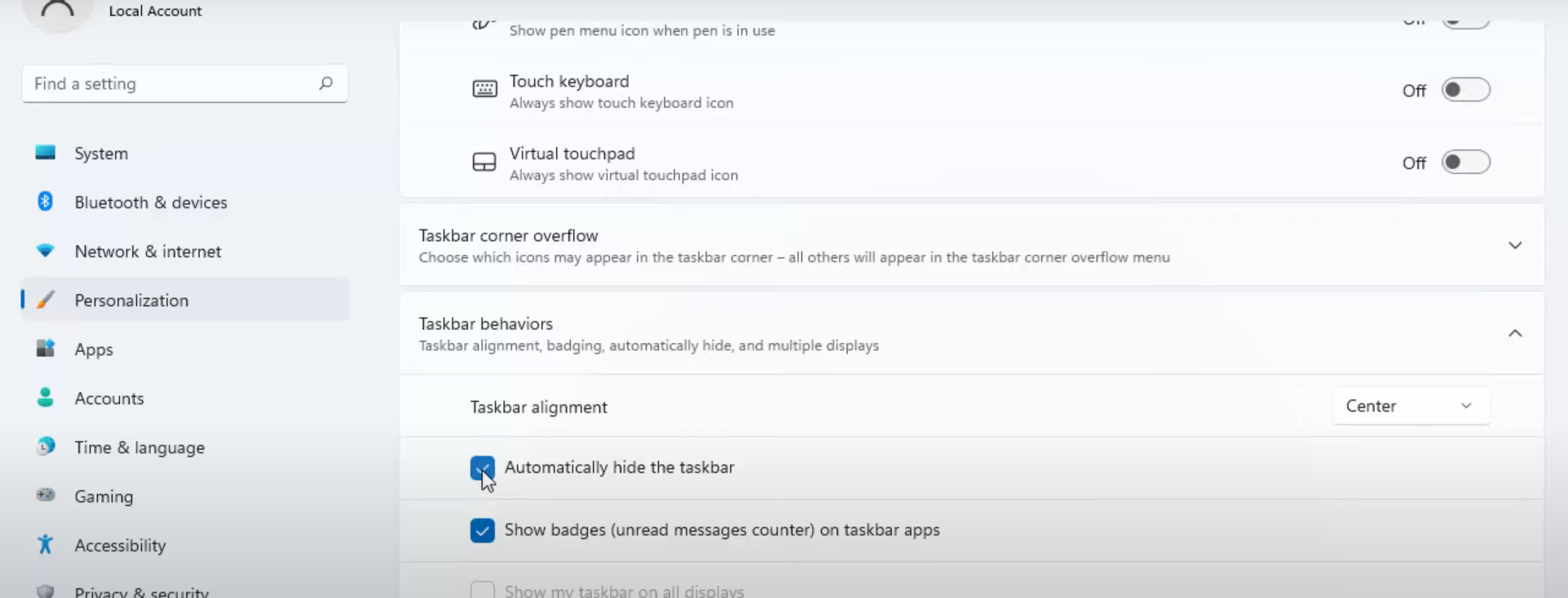Viewport: 1568px width, 598px height.
Task: Open the Taskbar alignment Center dropdown
Action: point(1410,406)
